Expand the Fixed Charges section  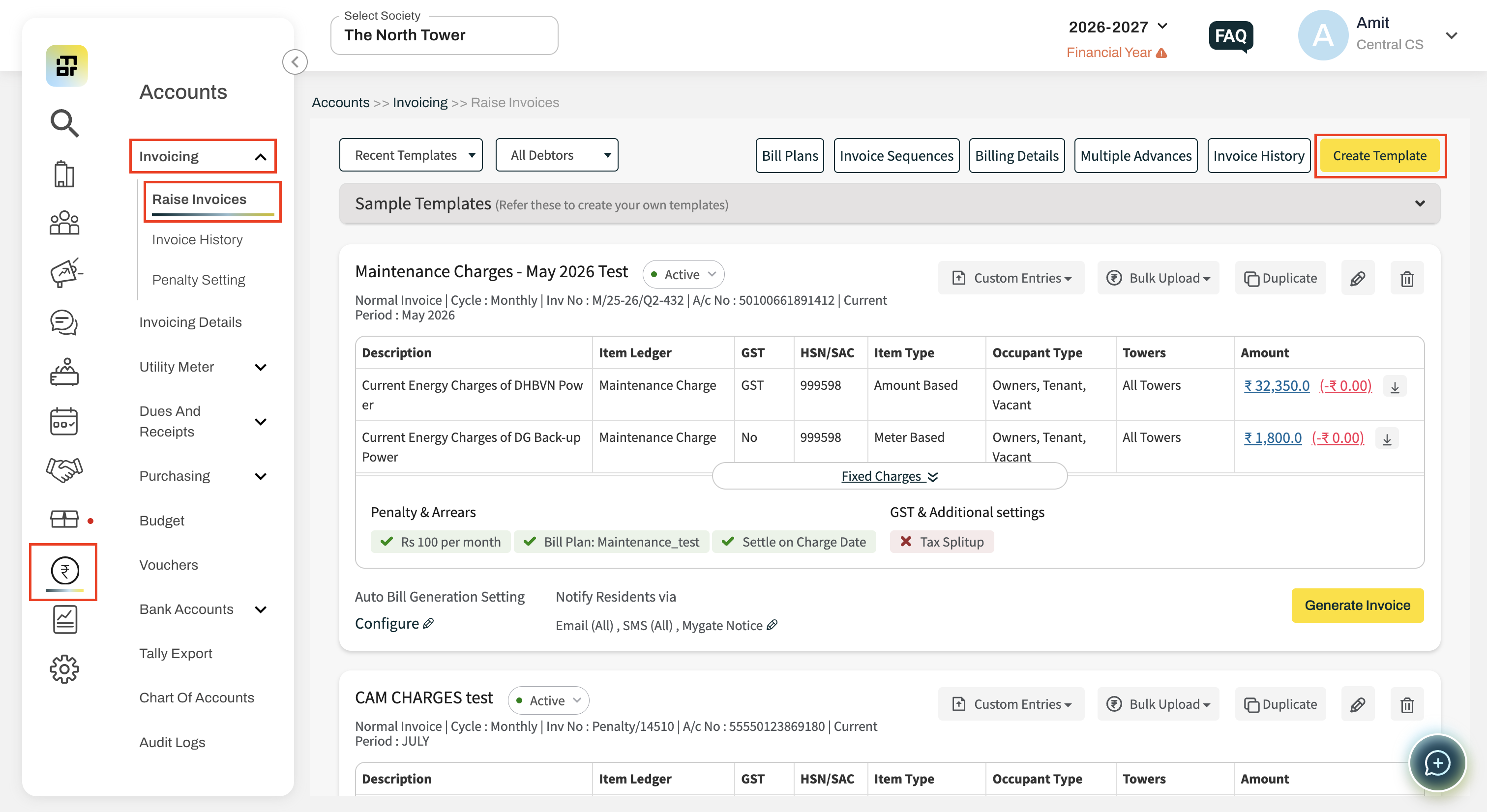click(890, 476)
